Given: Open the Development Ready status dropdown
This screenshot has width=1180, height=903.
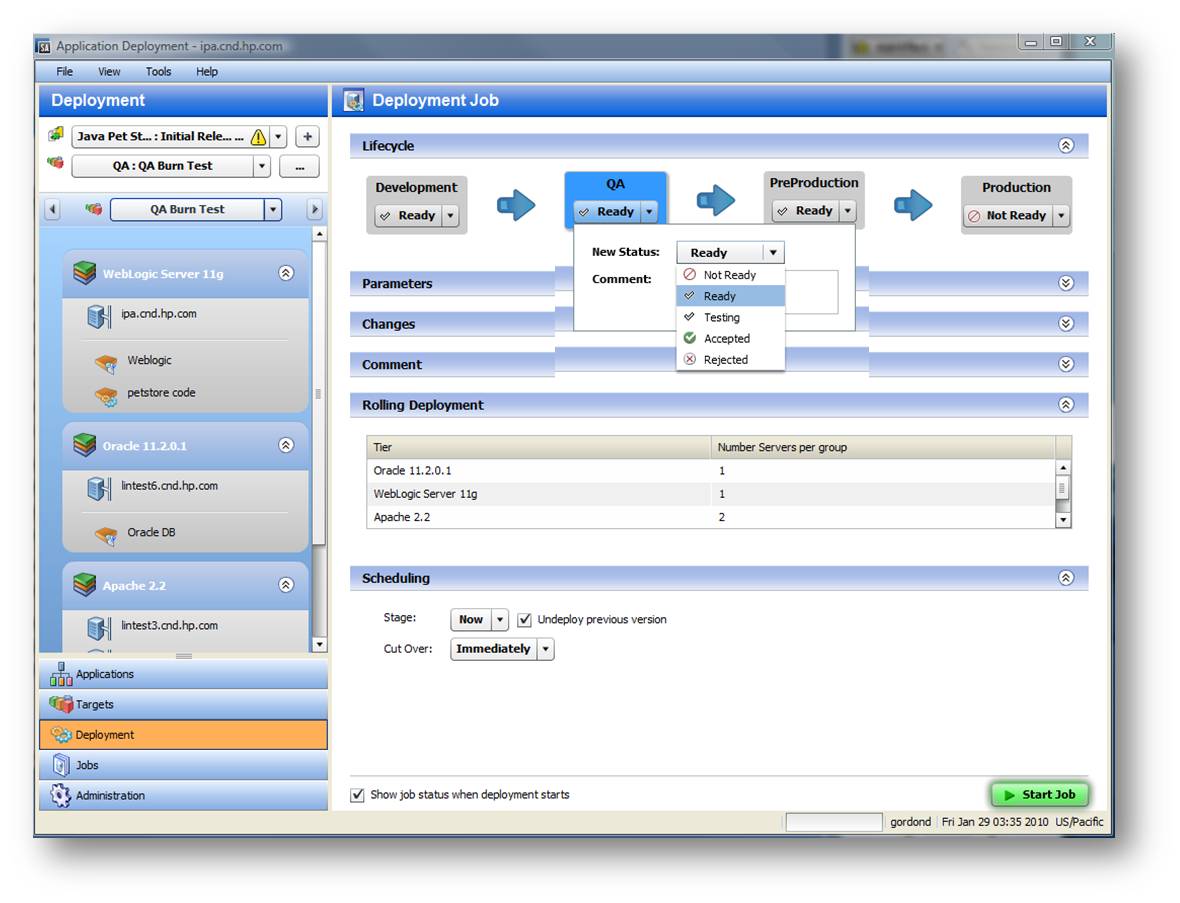Looking at the screenshot, I should pyautogui.click(x=450, y=216).
